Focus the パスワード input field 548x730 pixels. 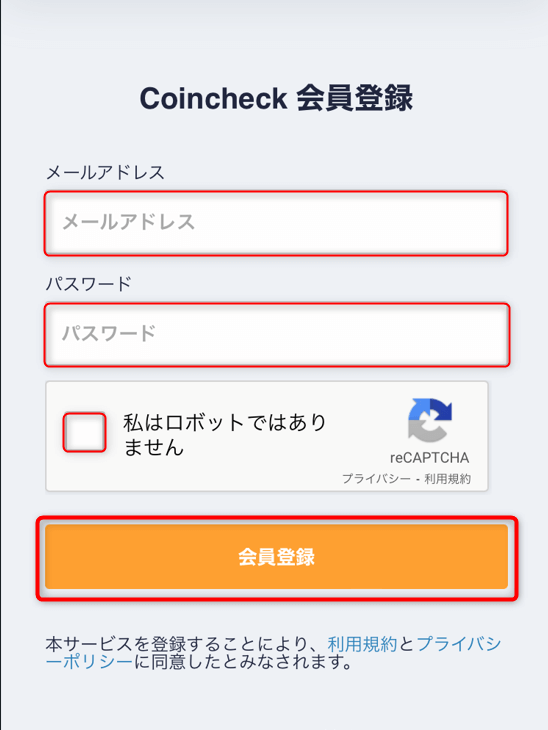tap(277, 335)
